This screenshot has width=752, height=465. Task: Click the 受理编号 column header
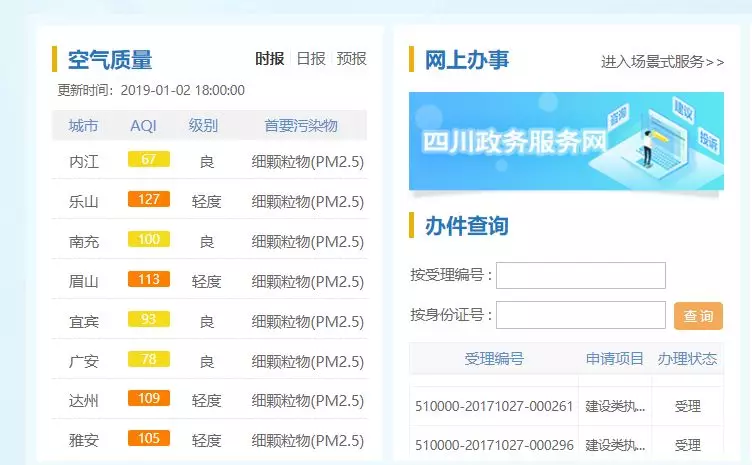tap(494, 359)
